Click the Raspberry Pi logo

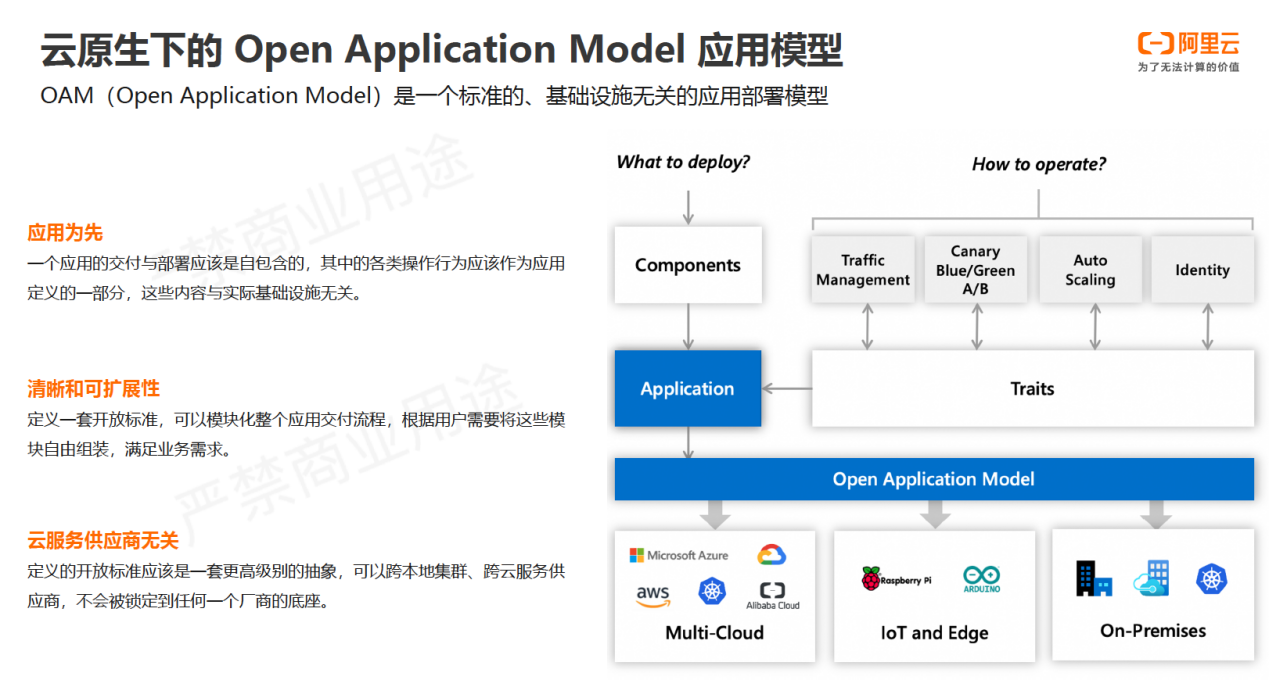point(895,579)
